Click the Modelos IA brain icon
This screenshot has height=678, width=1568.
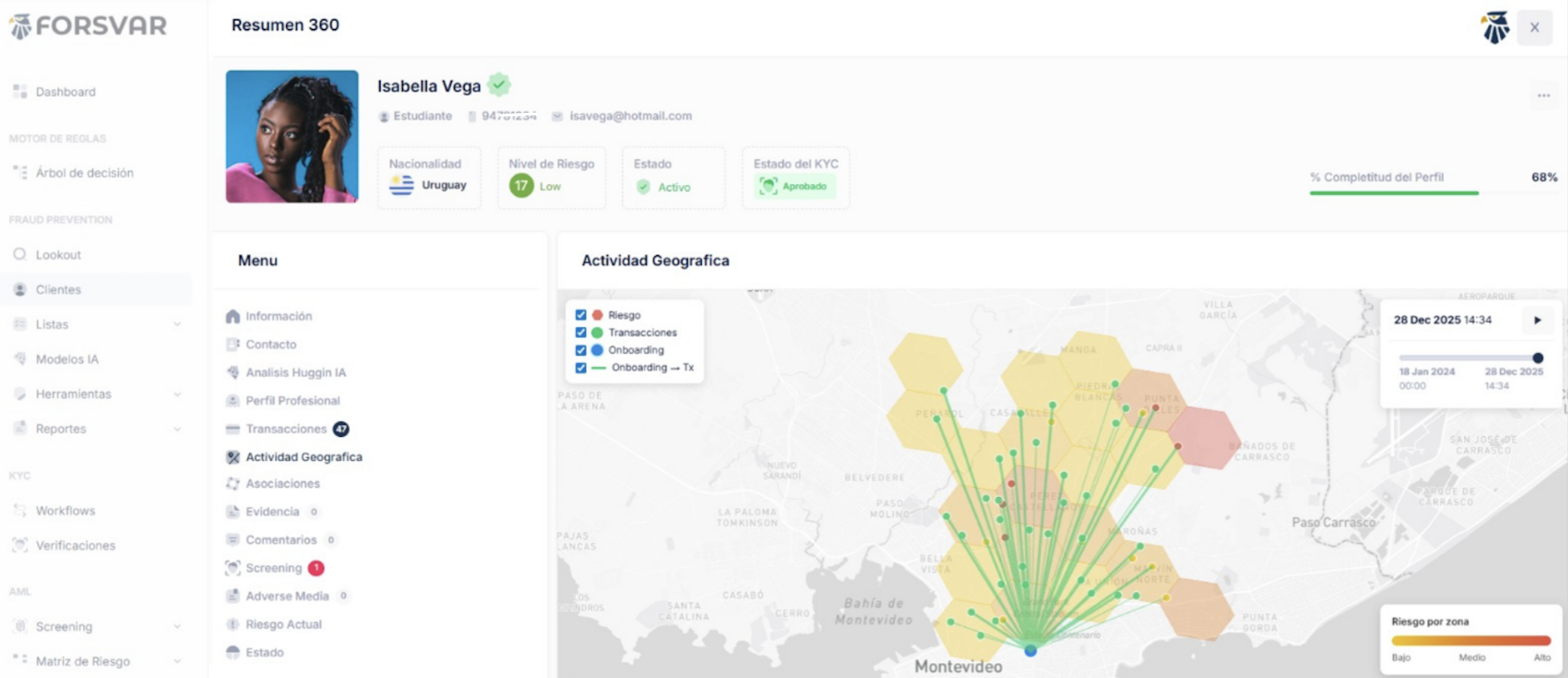pyautogui.click(x=19, y=359)
